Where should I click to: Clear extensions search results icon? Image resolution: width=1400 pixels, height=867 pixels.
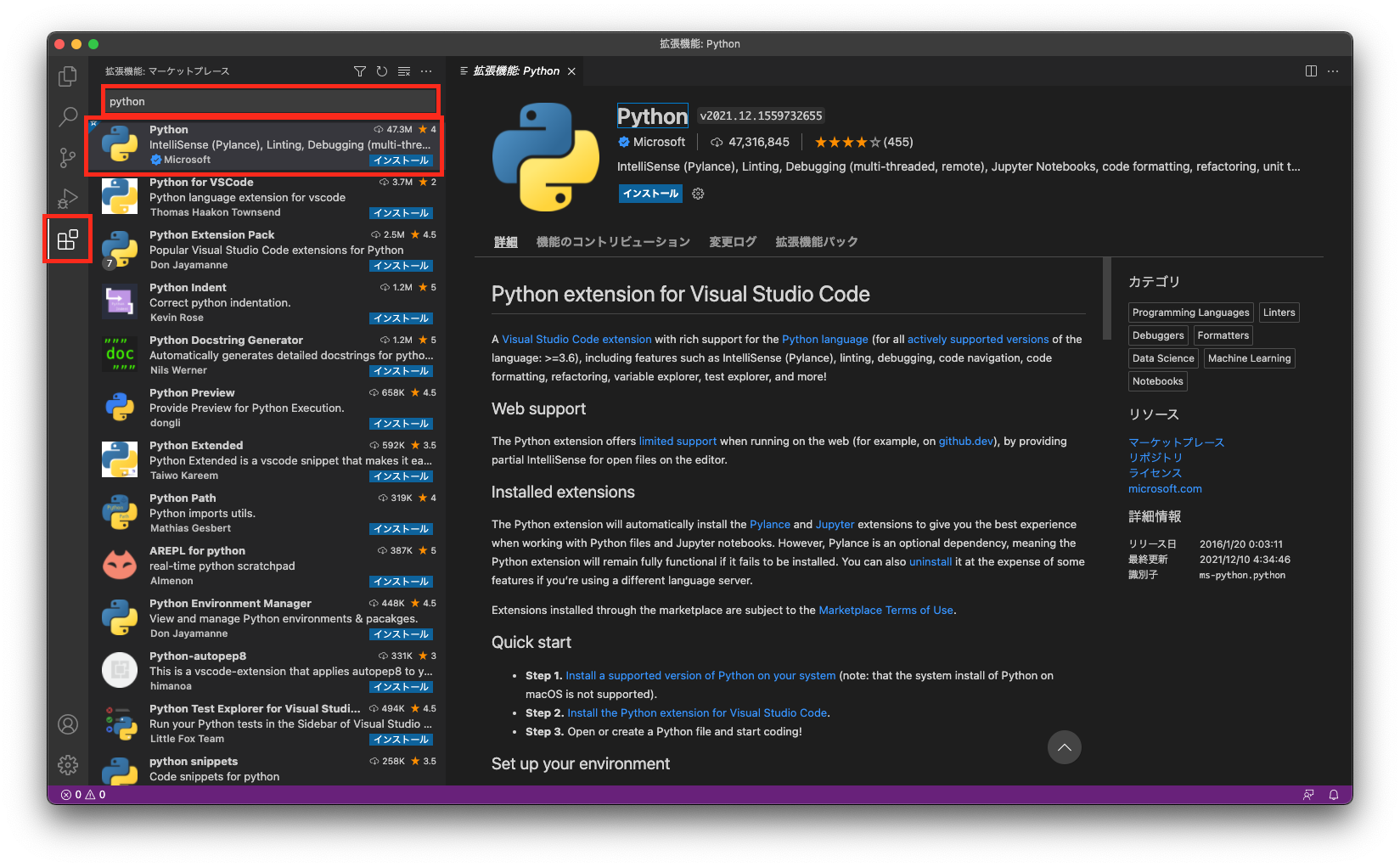pos(404,71)
